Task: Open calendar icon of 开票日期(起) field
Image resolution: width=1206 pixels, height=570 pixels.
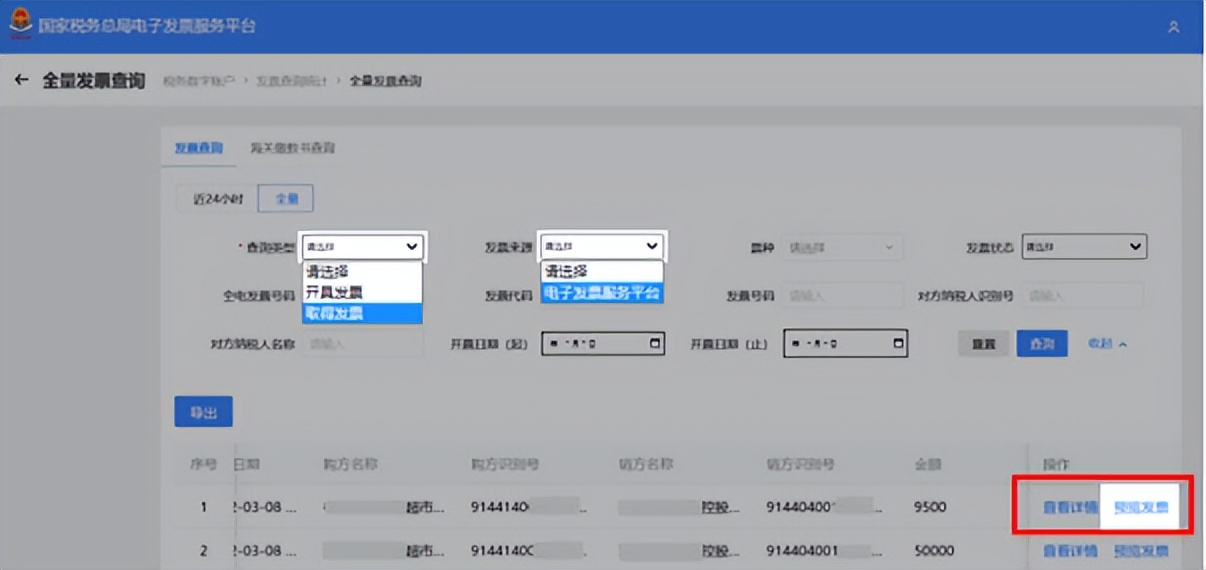Action: [x=655, y=343]
